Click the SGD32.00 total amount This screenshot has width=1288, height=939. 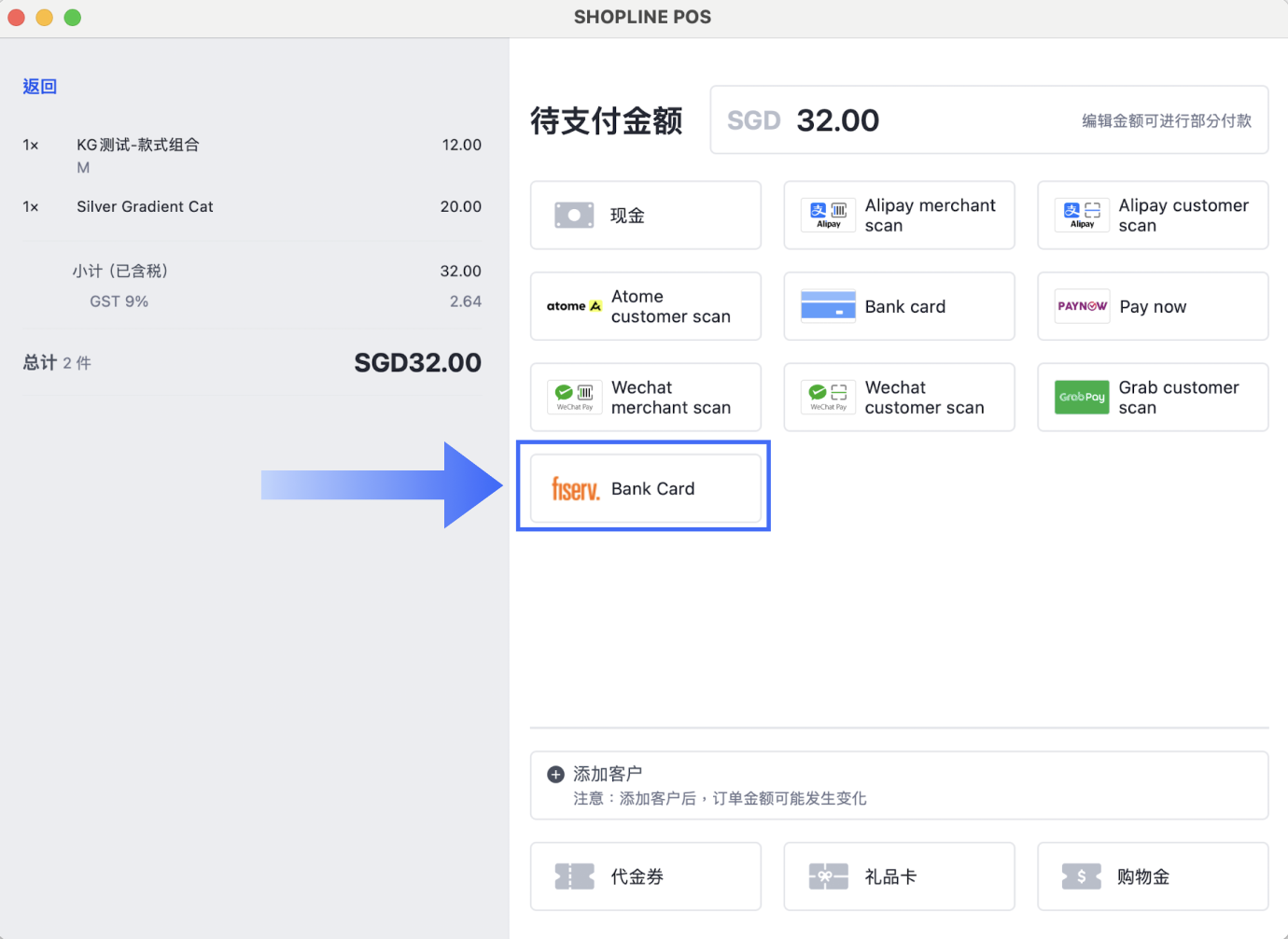[x=418, y=362]
